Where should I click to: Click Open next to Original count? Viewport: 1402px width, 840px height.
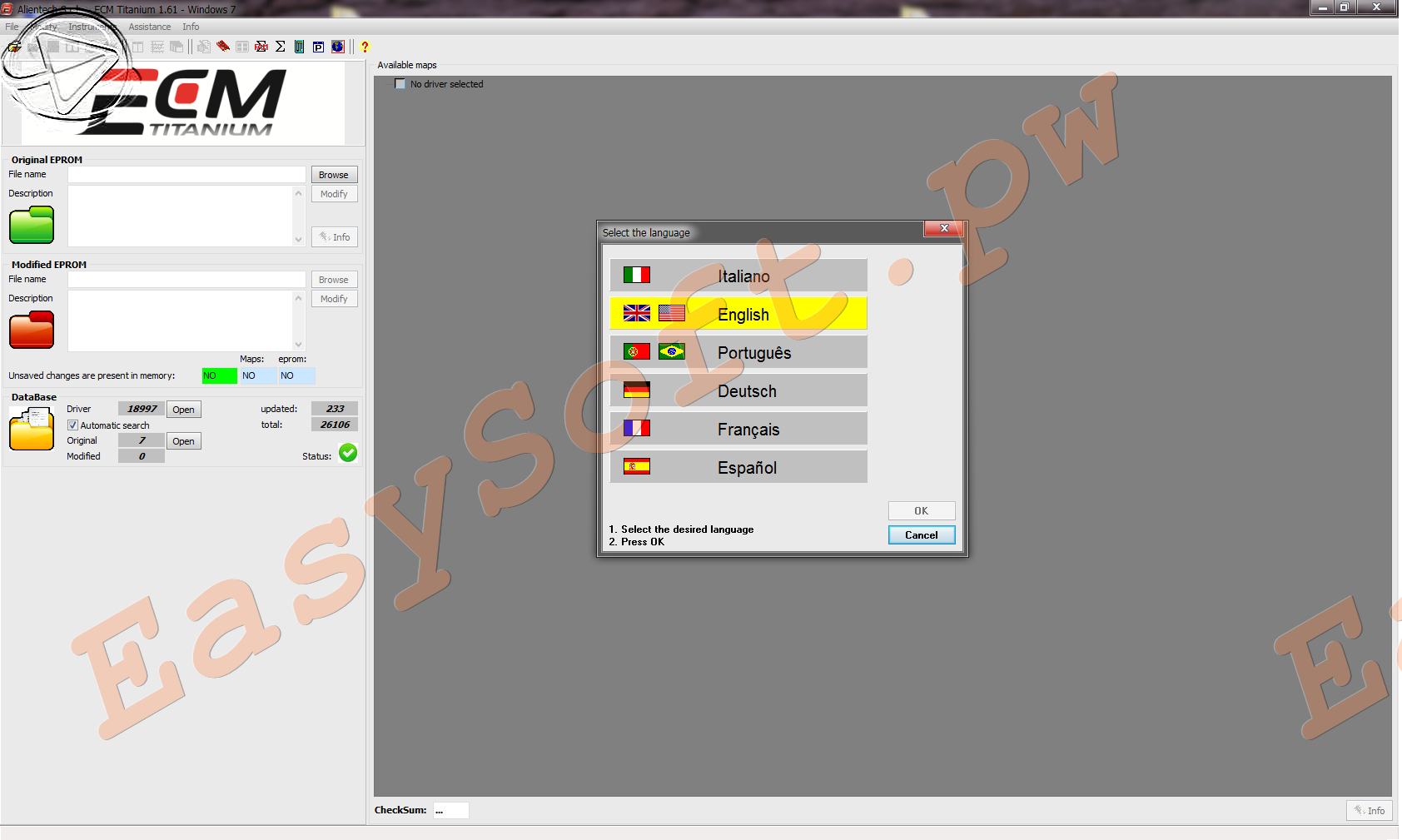(184, 441)
